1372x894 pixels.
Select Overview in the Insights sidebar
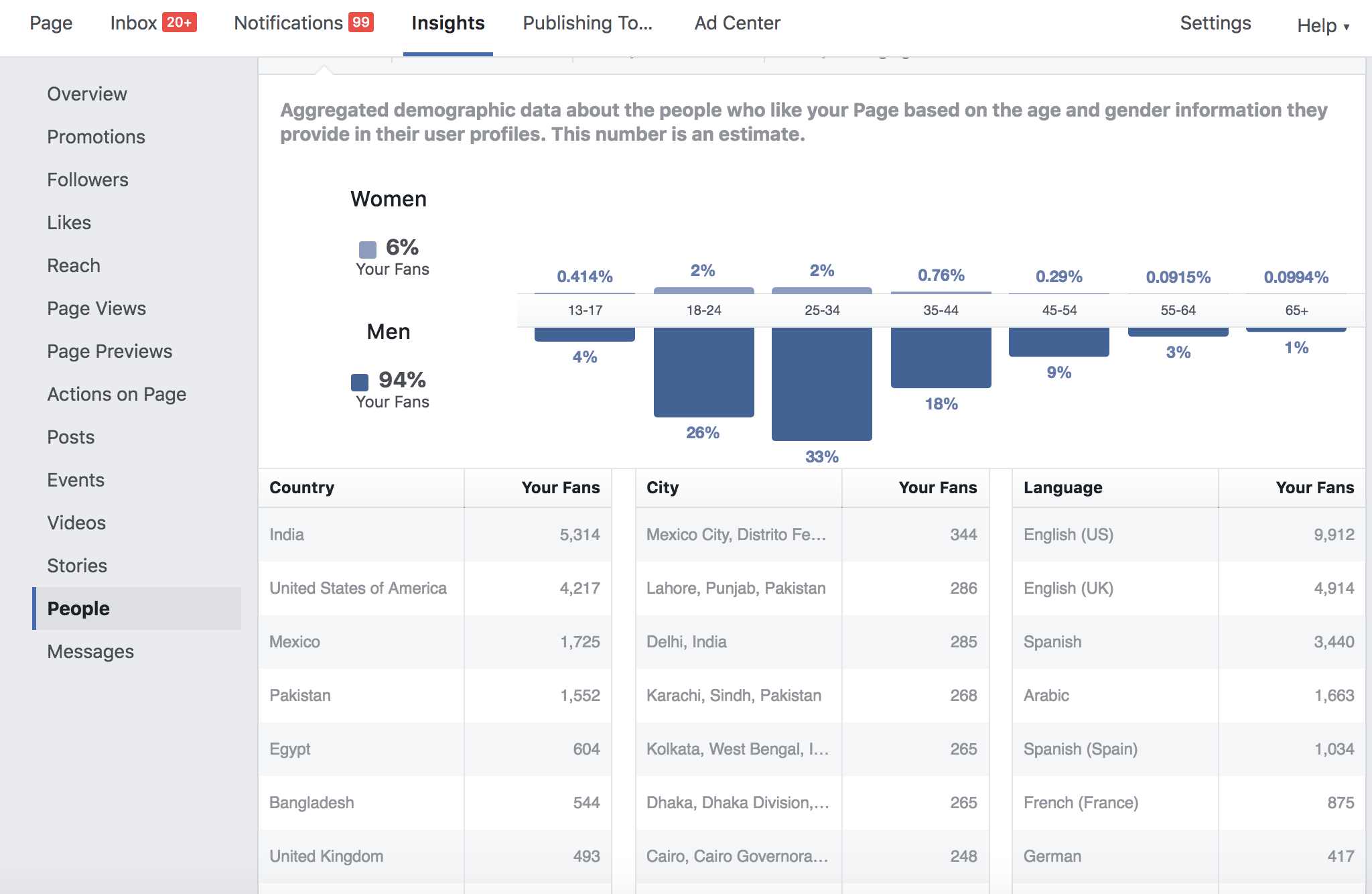click(x=87, y=94)
